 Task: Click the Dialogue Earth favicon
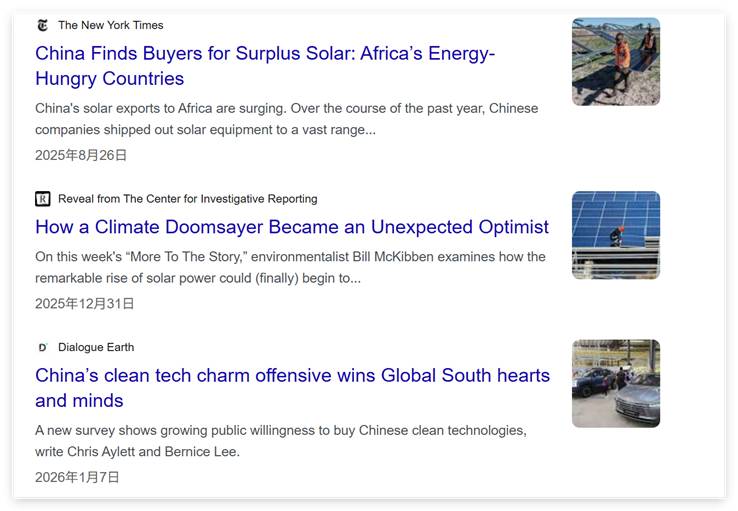coord(42,347)
